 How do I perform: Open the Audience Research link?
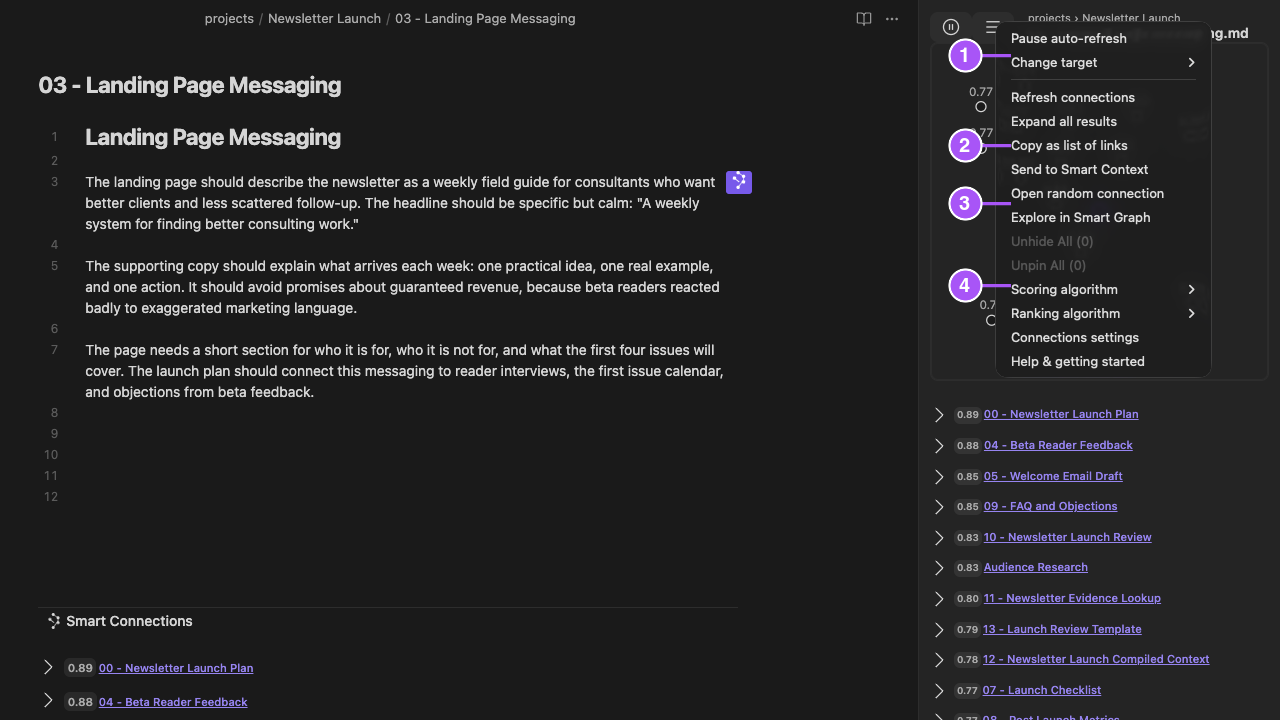1035,567
